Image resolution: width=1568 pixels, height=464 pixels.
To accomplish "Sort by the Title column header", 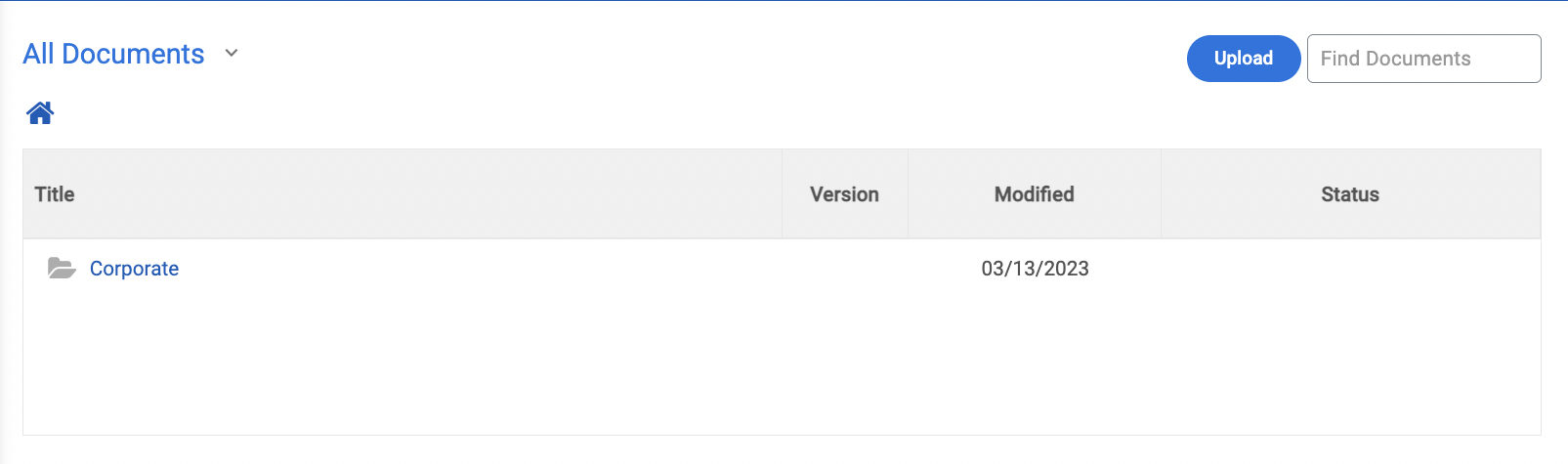I will tap(55, 194).
